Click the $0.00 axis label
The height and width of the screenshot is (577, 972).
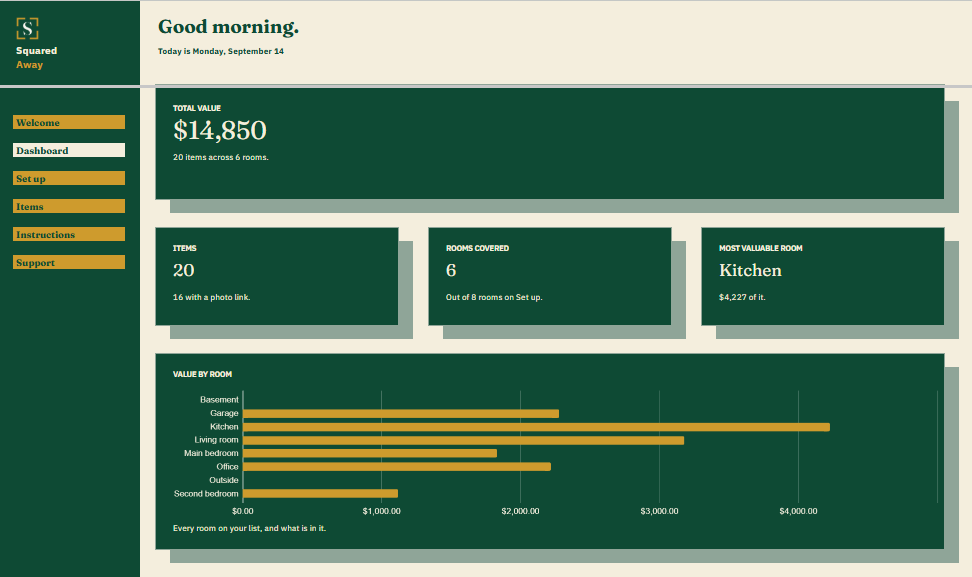pos(242,511)
